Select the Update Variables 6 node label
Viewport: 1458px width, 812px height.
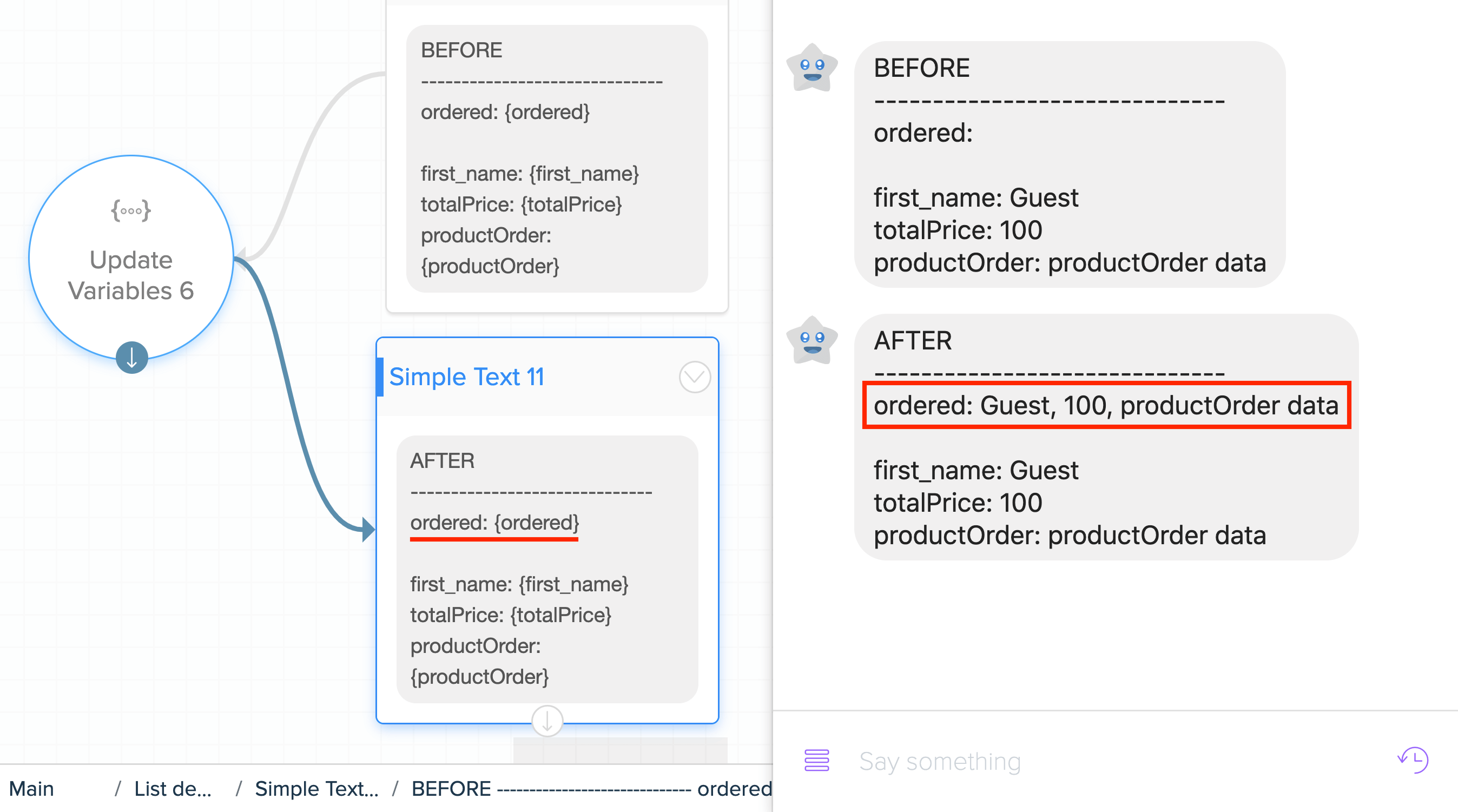coord(131,275)
